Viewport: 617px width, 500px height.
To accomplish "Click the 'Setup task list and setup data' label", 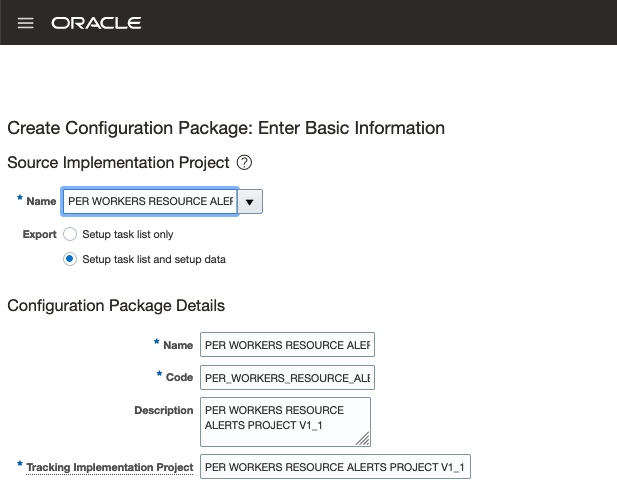I will (x=154, y=259).
